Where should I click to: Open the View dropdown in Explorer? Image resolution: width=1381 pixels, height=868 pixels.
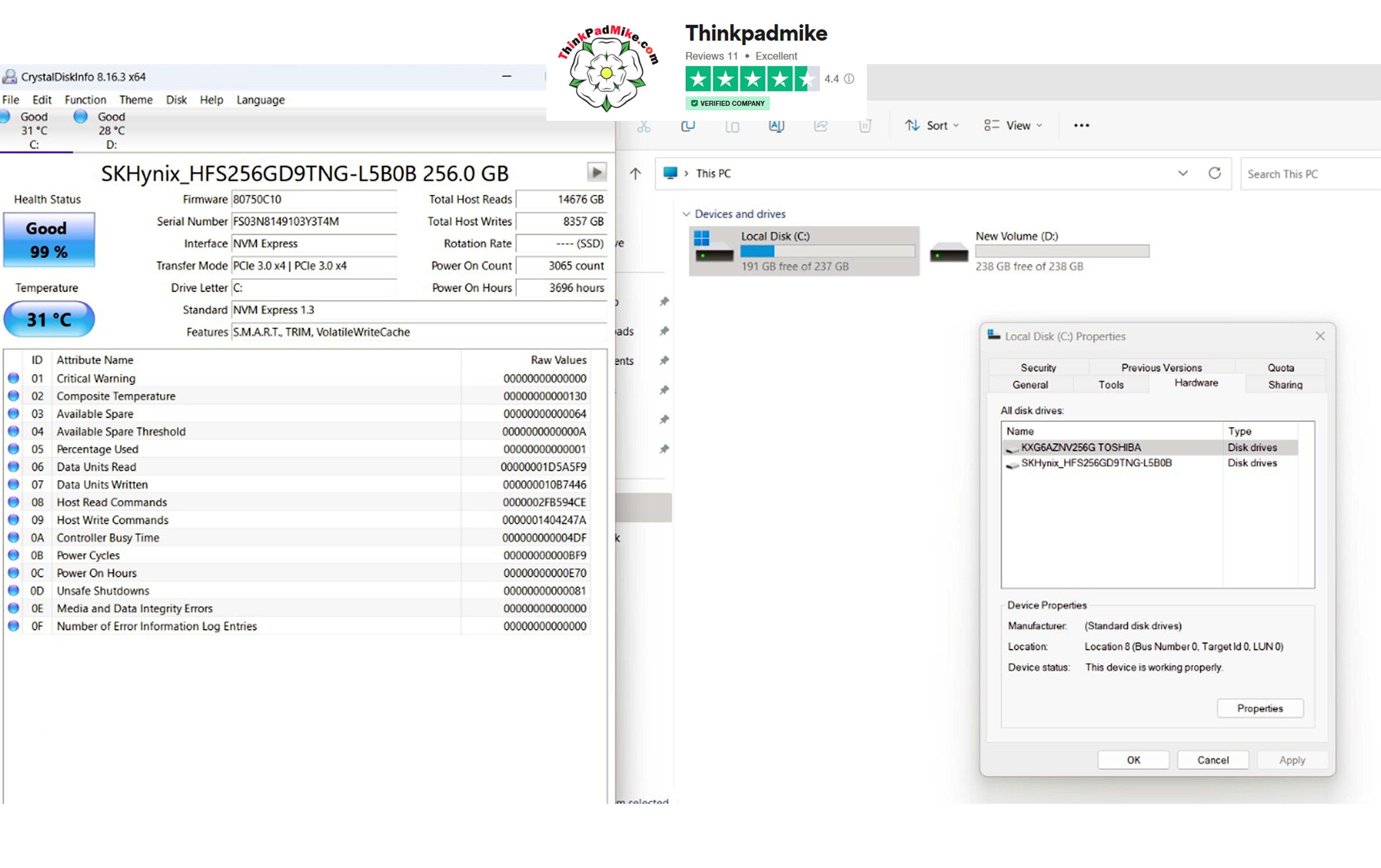coord(1013,125)
